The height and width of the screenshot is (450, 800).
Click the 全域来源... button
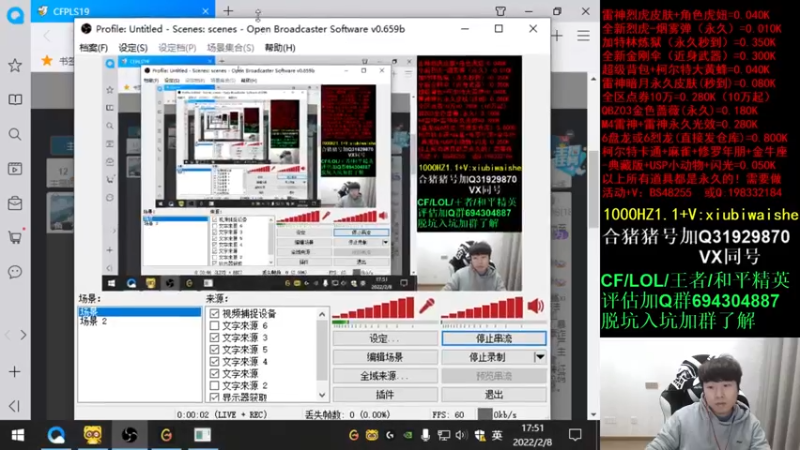click(x=385, y=376)
